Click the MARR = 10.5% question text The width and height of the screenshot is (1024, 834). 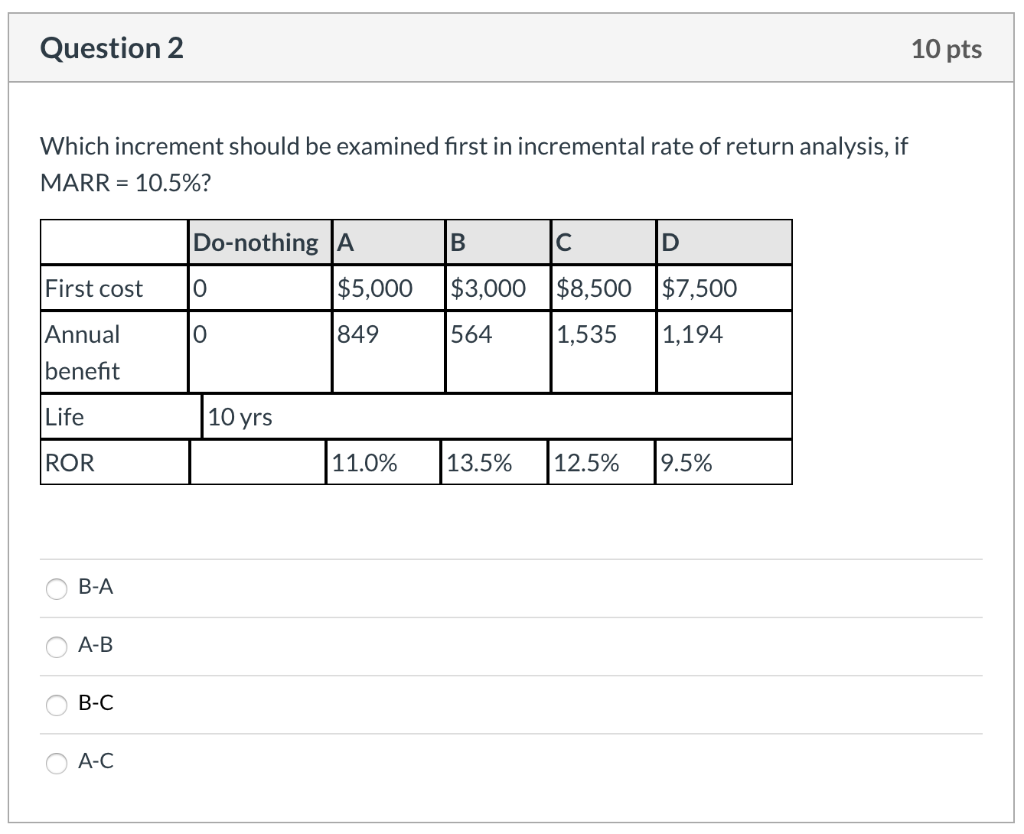pos(125,183)
